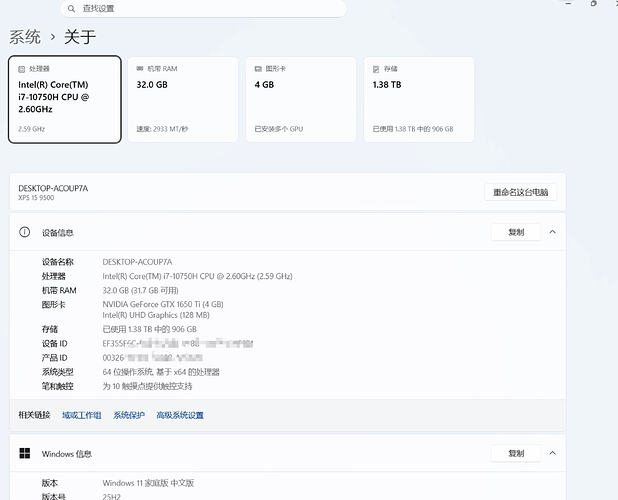Click the processor chip icon

pyautogui.click(x=22, y=69)
